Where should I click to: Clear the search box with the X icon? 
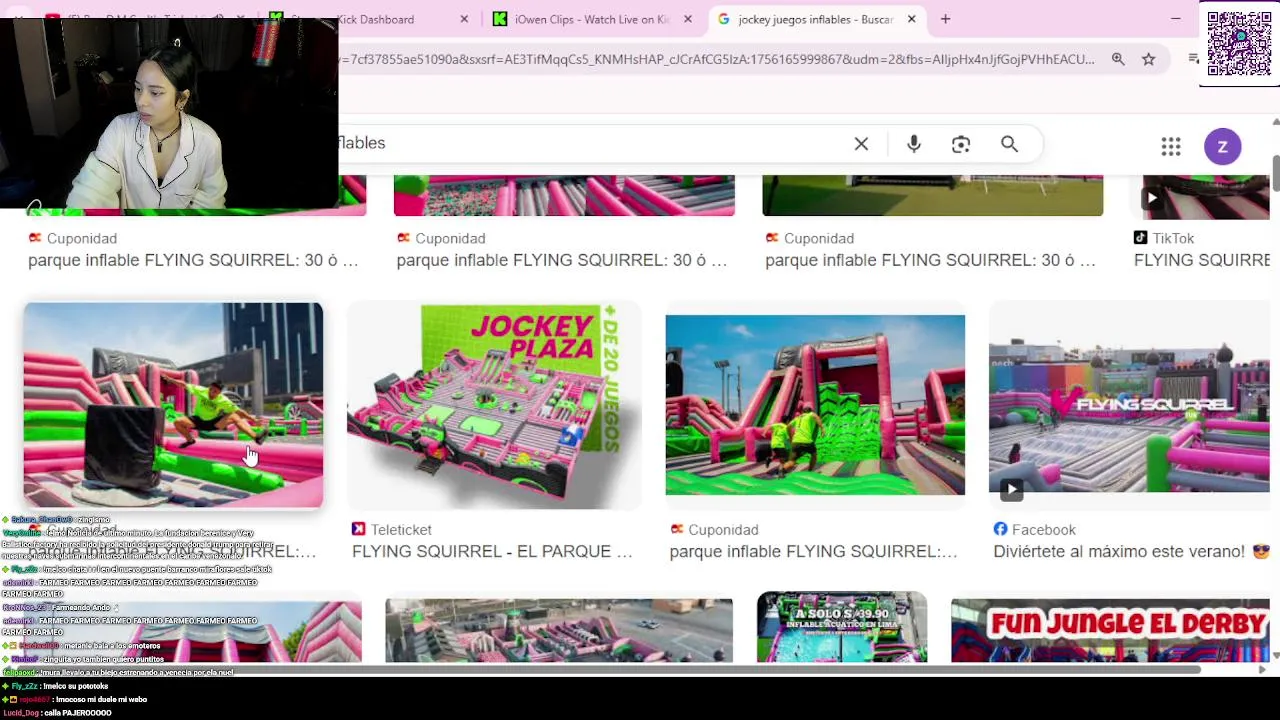(861, 144)
